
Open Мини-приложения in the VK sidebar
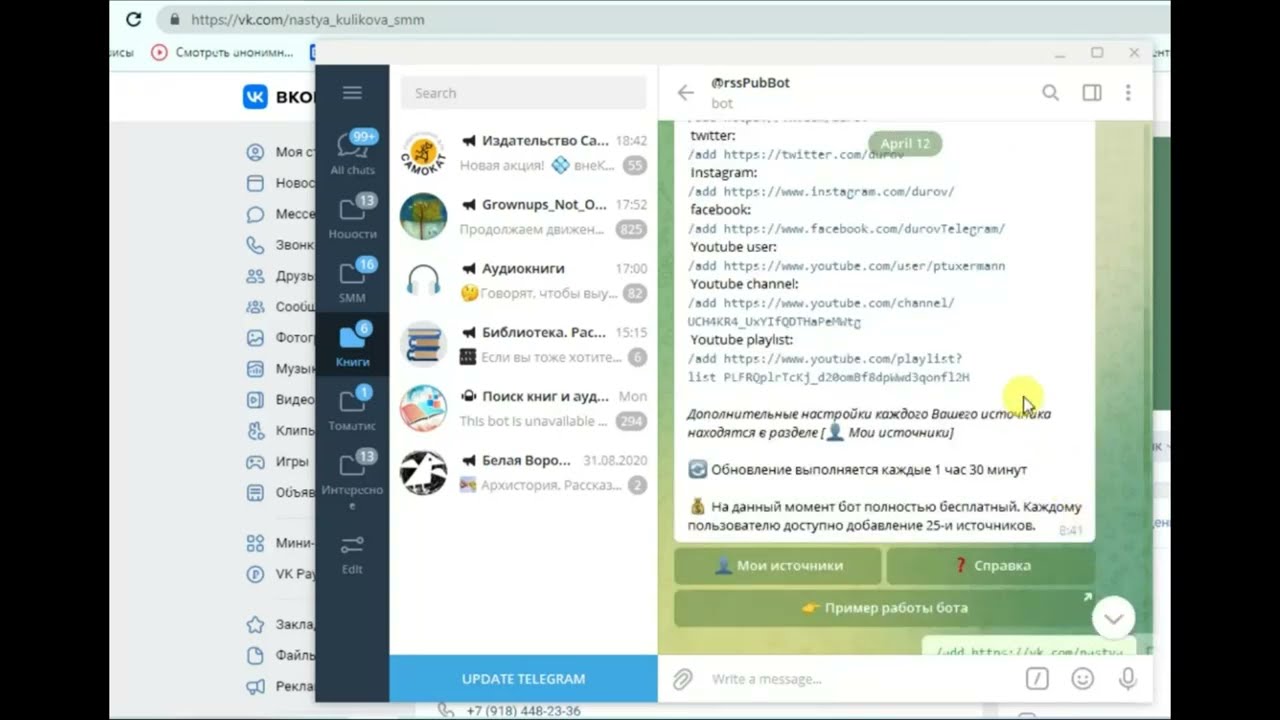point(281,544)
